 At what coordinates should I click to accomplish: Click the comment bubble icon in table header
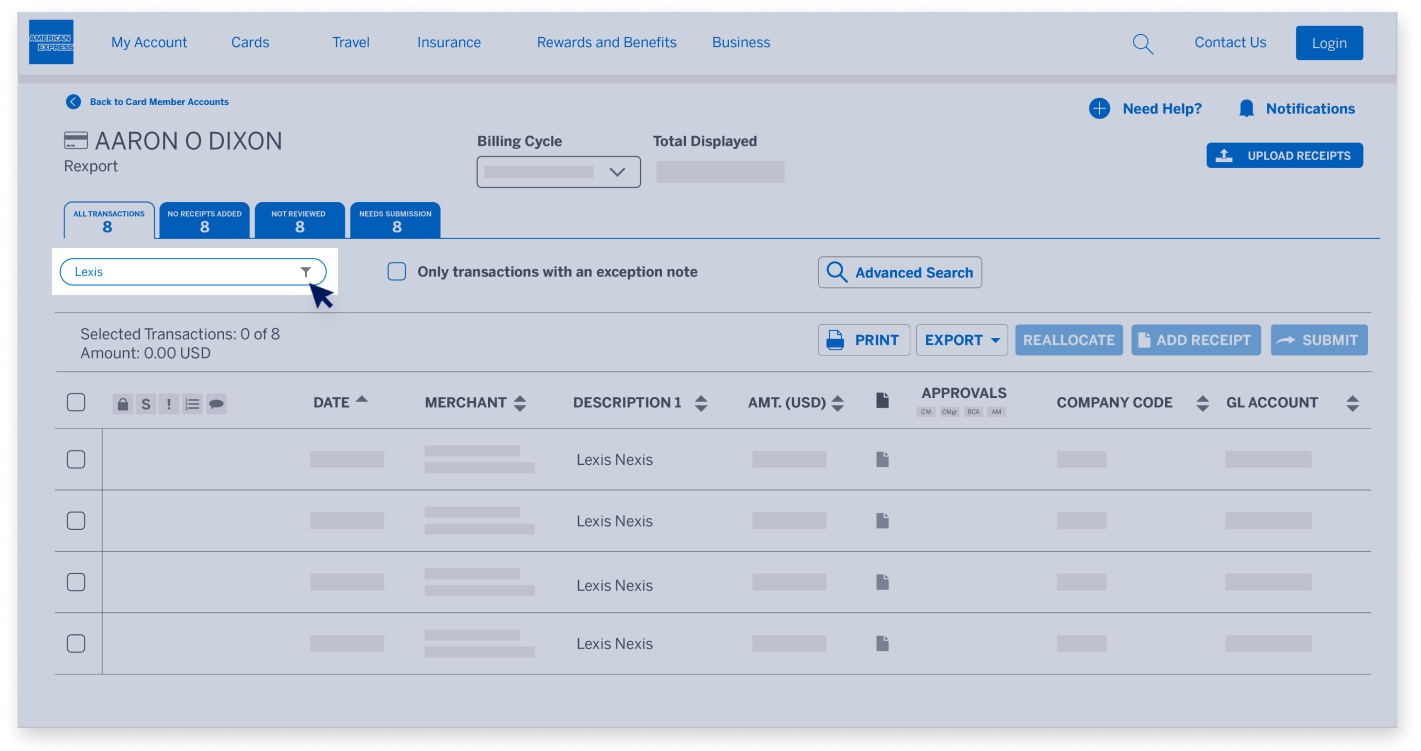216,404
